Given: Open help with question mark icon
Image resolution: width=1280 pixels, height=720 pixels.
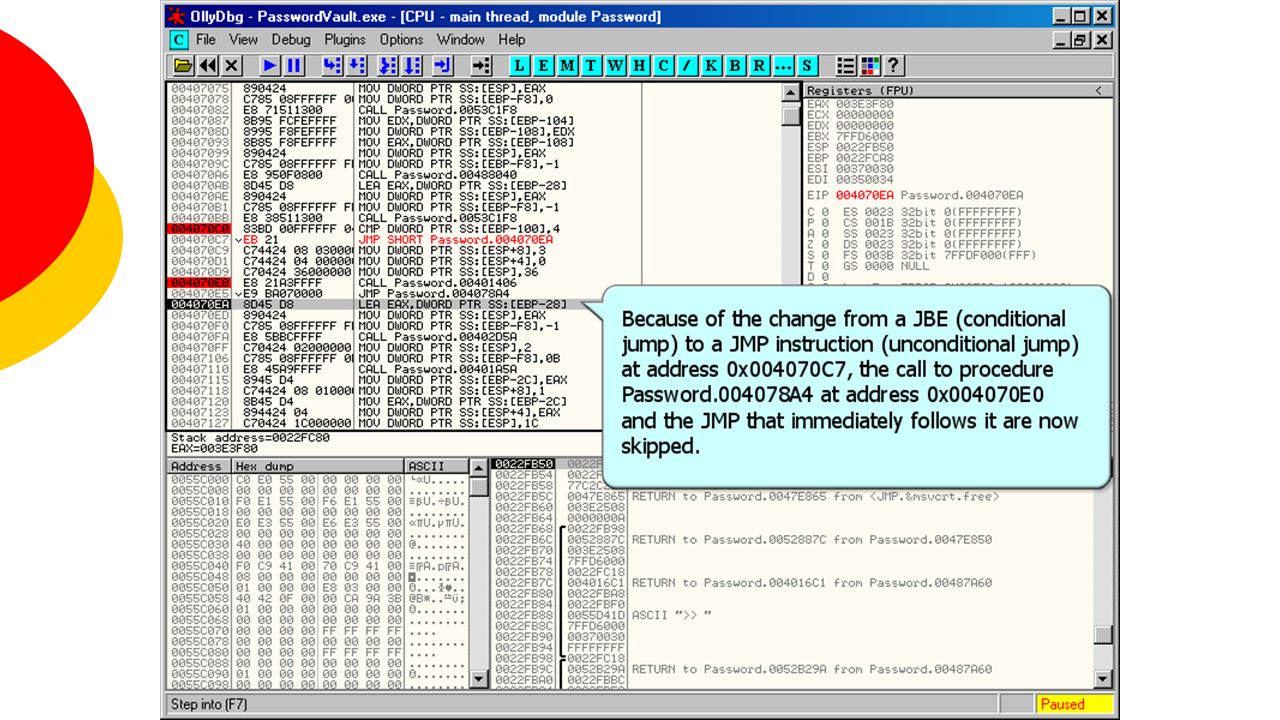Looking at the screenshot, I should click(x=894, y=65).
